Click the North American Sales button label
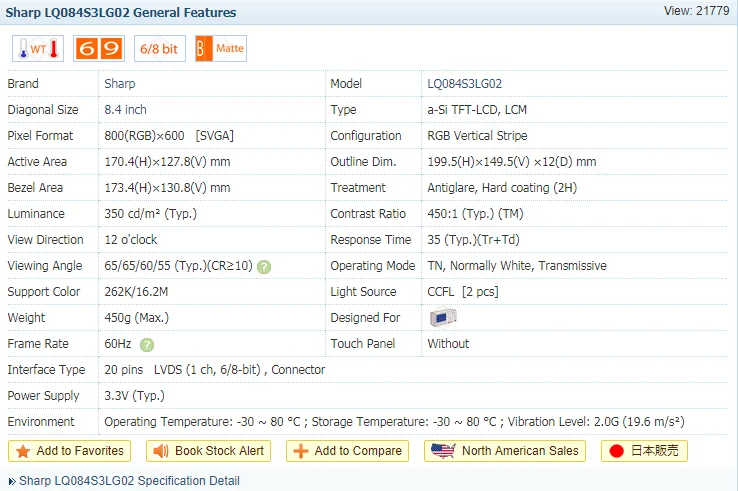Screen dimensions: 738x491 point(520,451)
